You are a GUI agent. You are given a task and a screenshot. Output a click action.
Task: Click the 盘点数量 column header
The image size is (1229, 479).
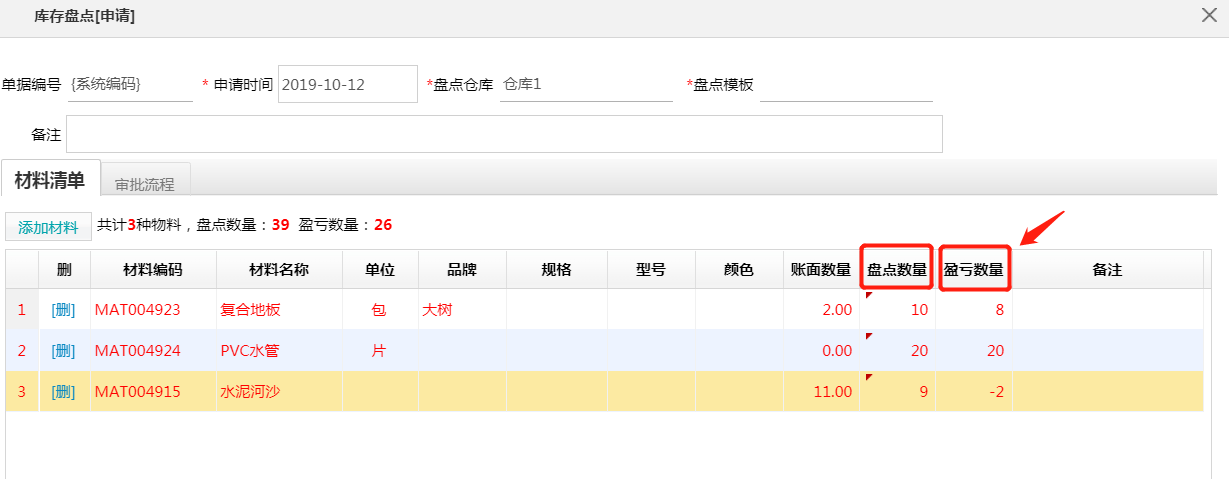(897, 269)
